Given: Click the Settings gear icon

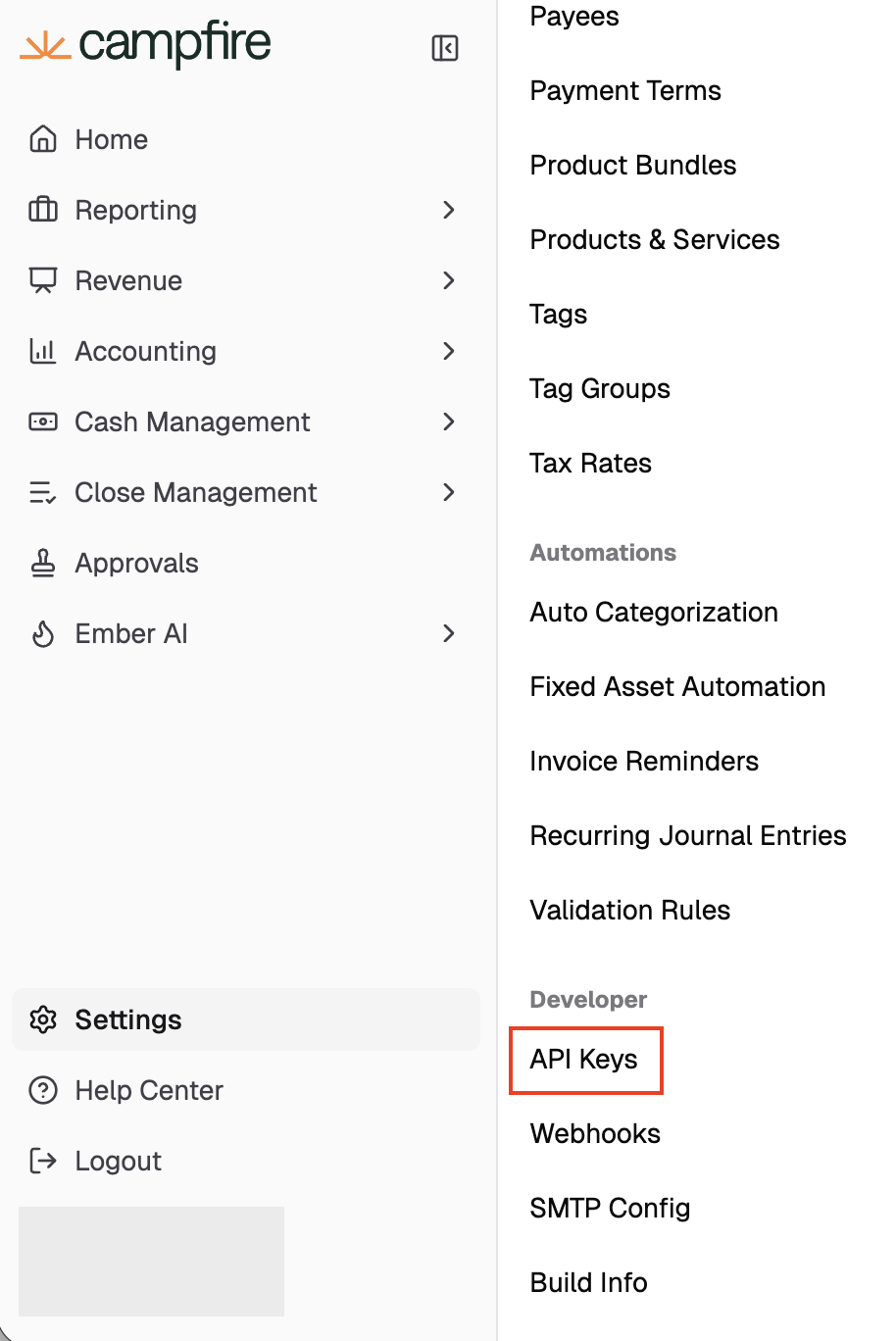Looking at the screenshot, I should pyautogui.click(x=43, y=1019).
